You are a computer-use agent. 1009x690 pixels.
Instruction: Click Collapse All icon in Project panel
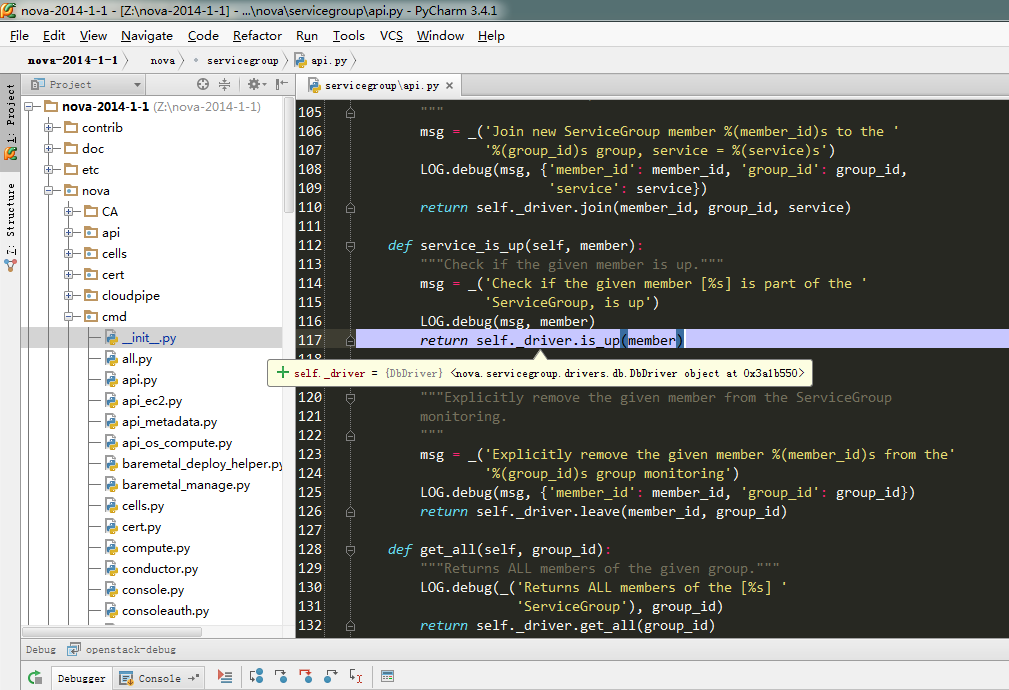coord(225,84)
